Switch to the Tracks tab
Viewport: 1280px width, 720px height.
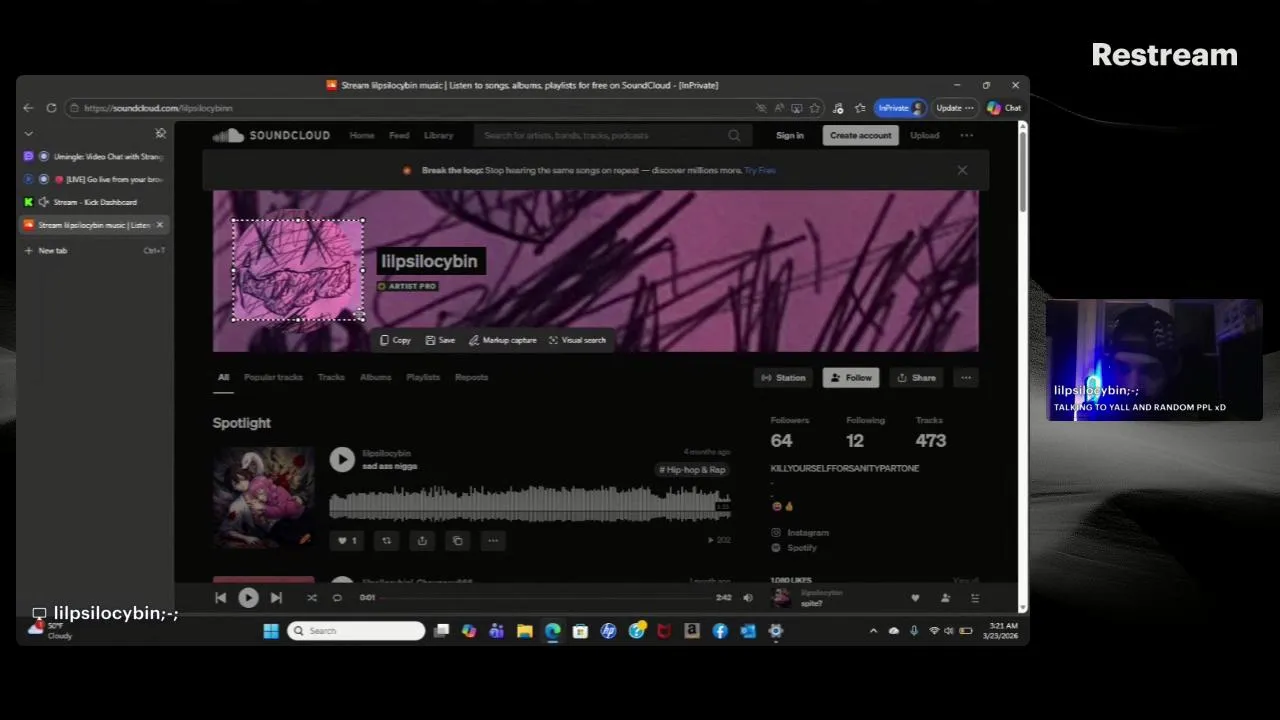pos(331,377)
